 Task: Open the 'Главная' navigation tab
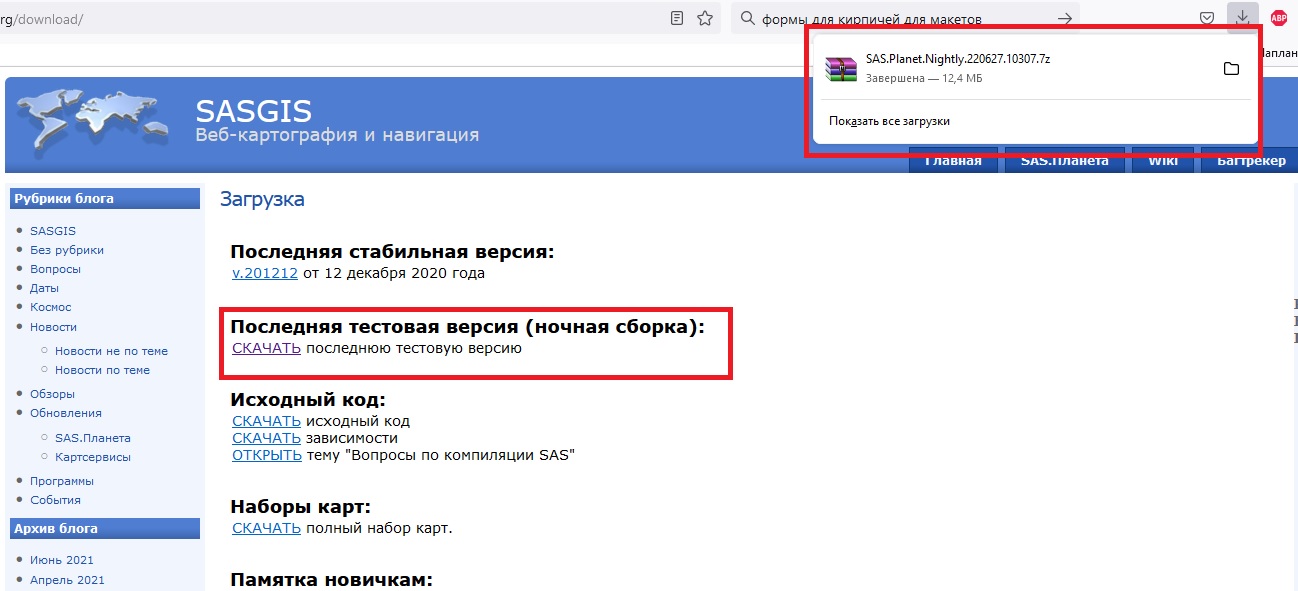tap(952, 161)
